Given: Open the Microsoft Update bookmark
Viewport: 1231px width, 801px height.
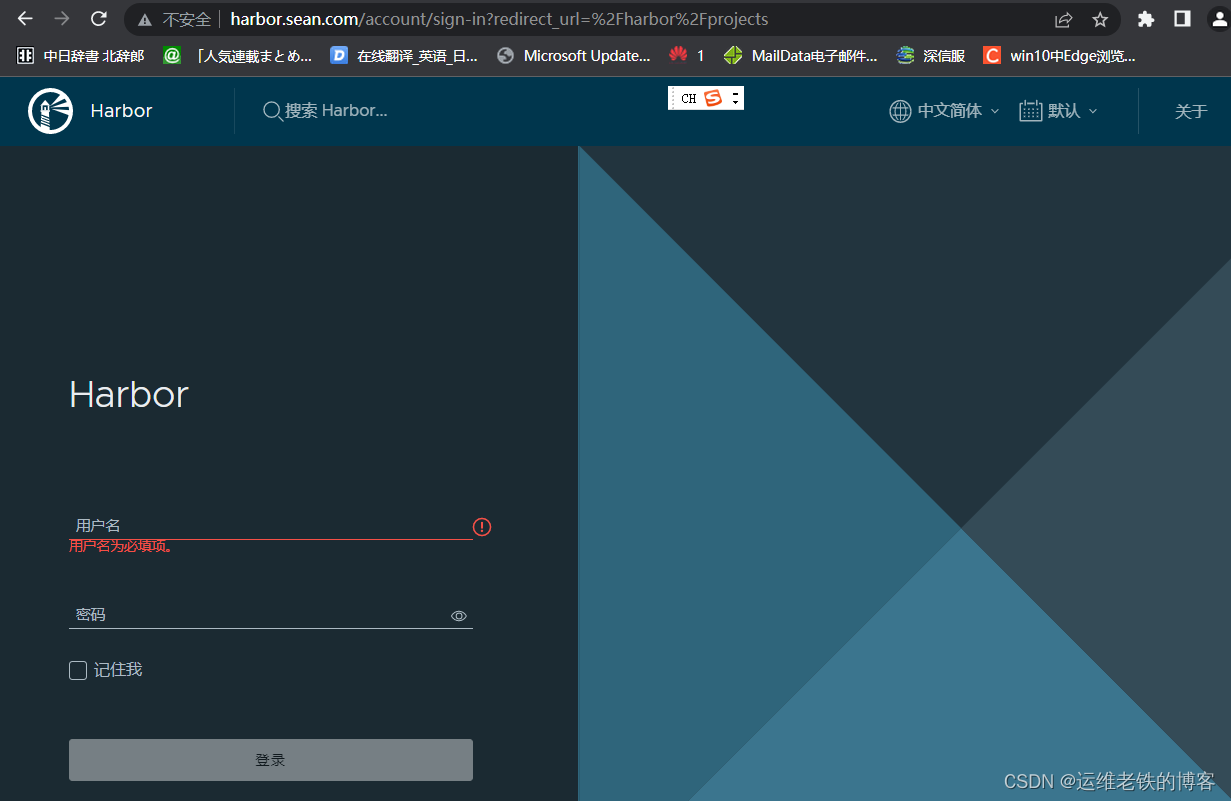Looking at the screenshot, I should tap(574, 56).
